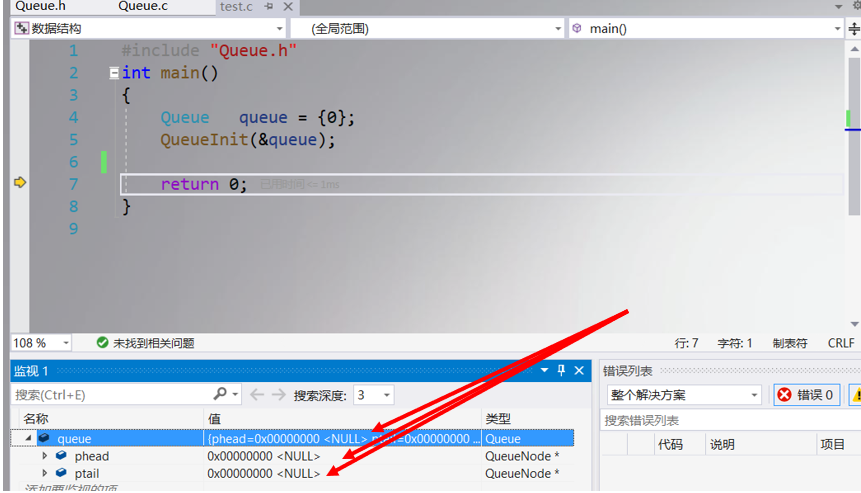Click the 搜索(Ctrl+E) watch search field
Viewport: 861px width, 493px height.
(111, 395)
